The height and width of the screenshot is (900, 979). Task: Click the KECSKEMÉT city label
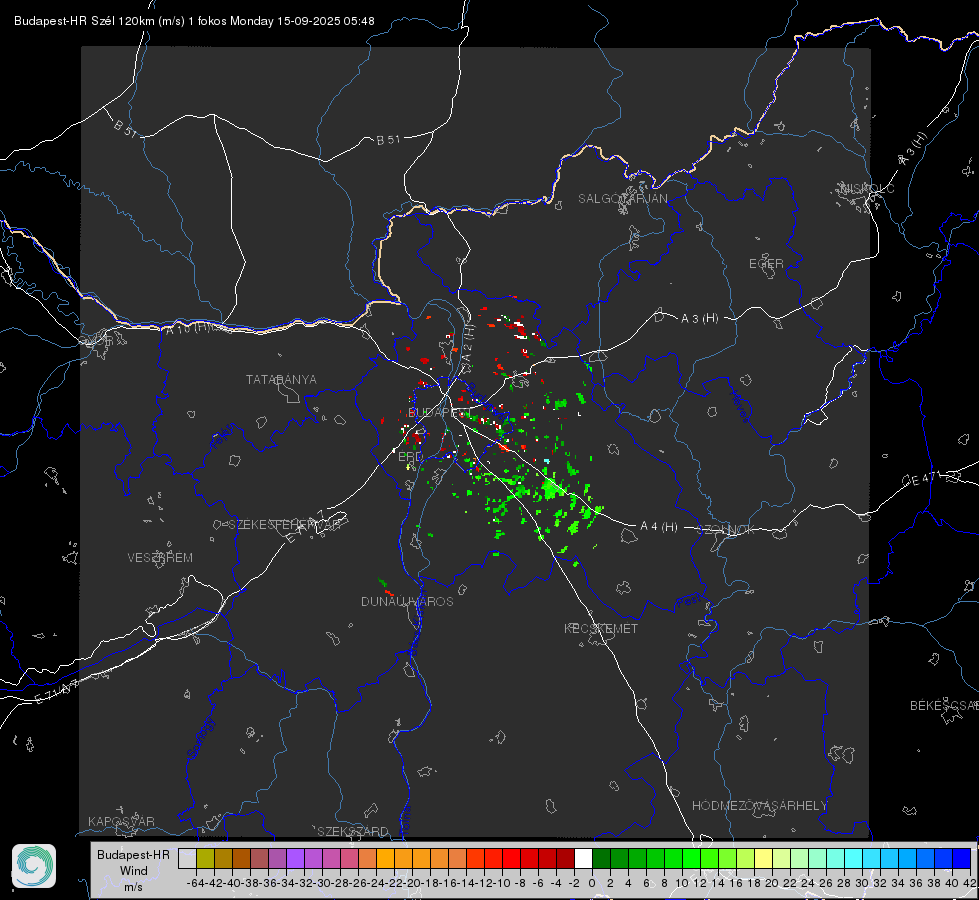[x=601, y=628]
